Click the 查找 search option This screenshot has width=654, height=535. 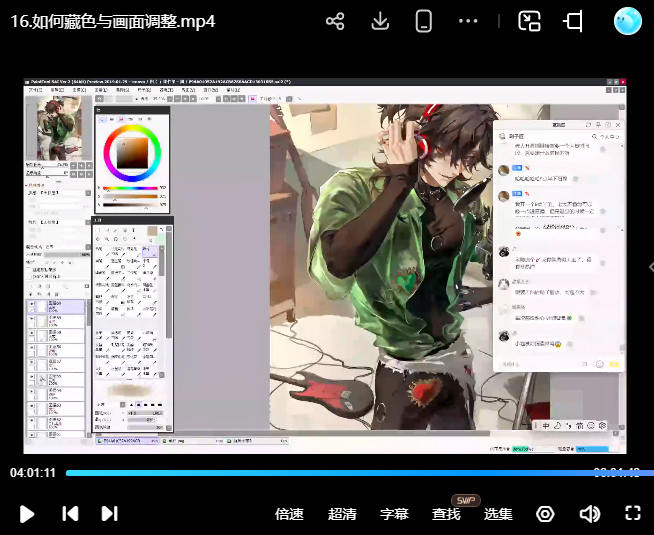[446, 514]
